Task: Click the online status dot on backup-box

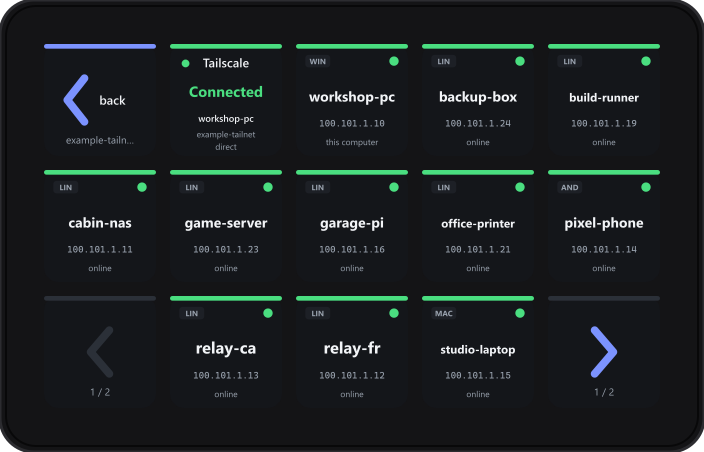Action: [x=520, y=61]
